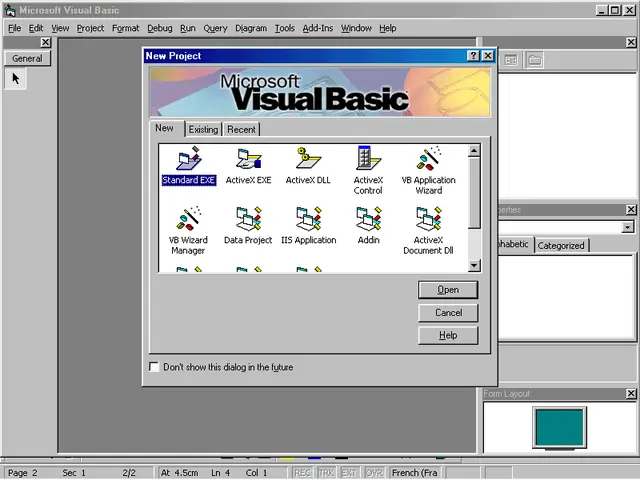Click the pointer tool in the toolbox

click(x=16, y=78)
